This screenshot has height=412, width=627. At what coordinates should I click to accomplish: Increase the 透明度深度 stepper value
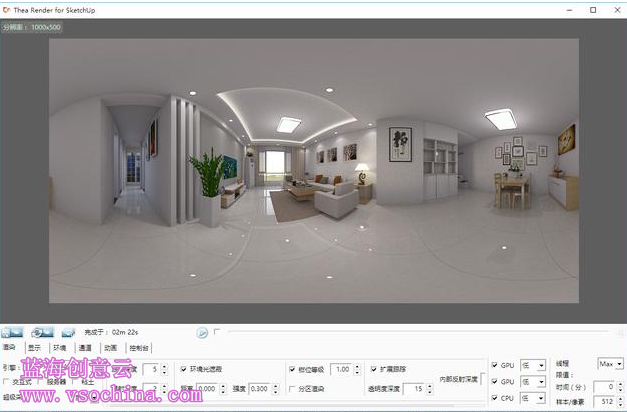[x=430, y=385]
